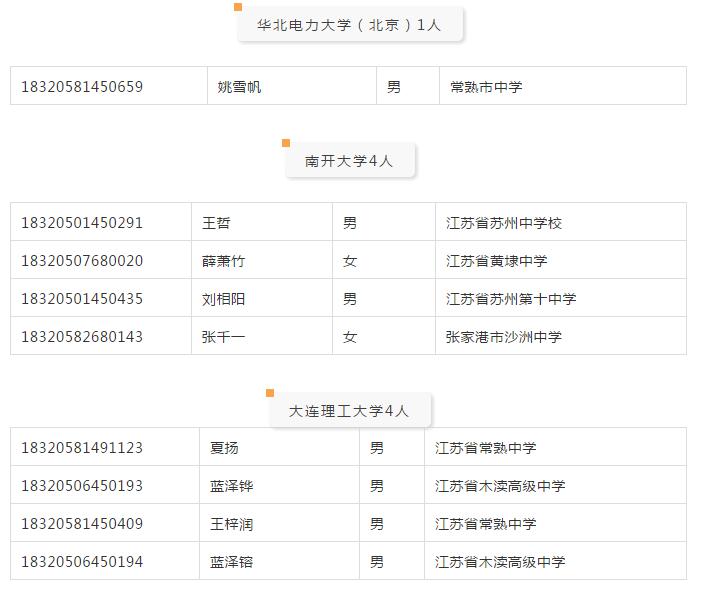712x598 pixels.
Task: Select the name 张千一
Action: (x=223, y=337)
